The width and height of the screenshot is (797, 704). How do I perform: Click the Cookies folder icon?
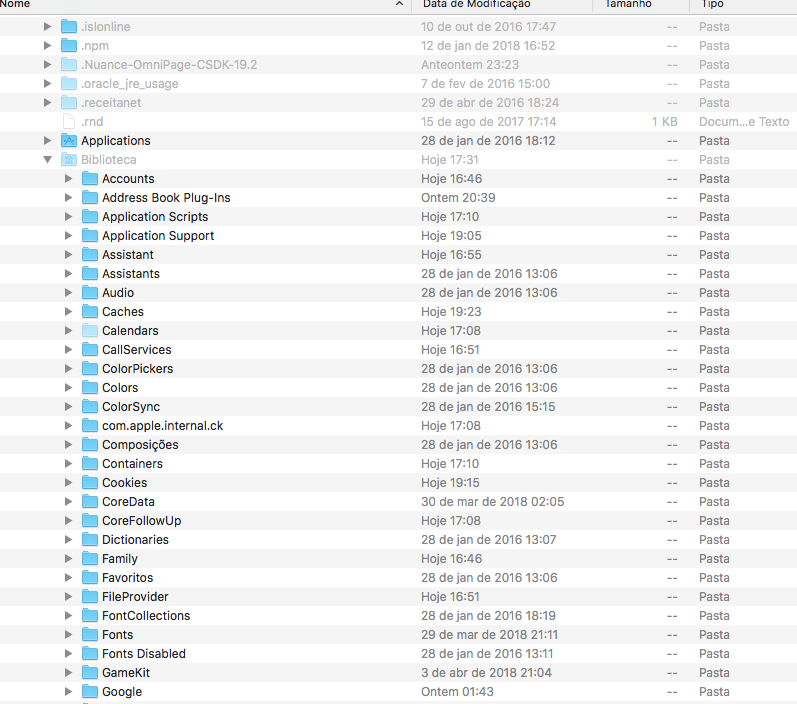[x=90, y=482]
